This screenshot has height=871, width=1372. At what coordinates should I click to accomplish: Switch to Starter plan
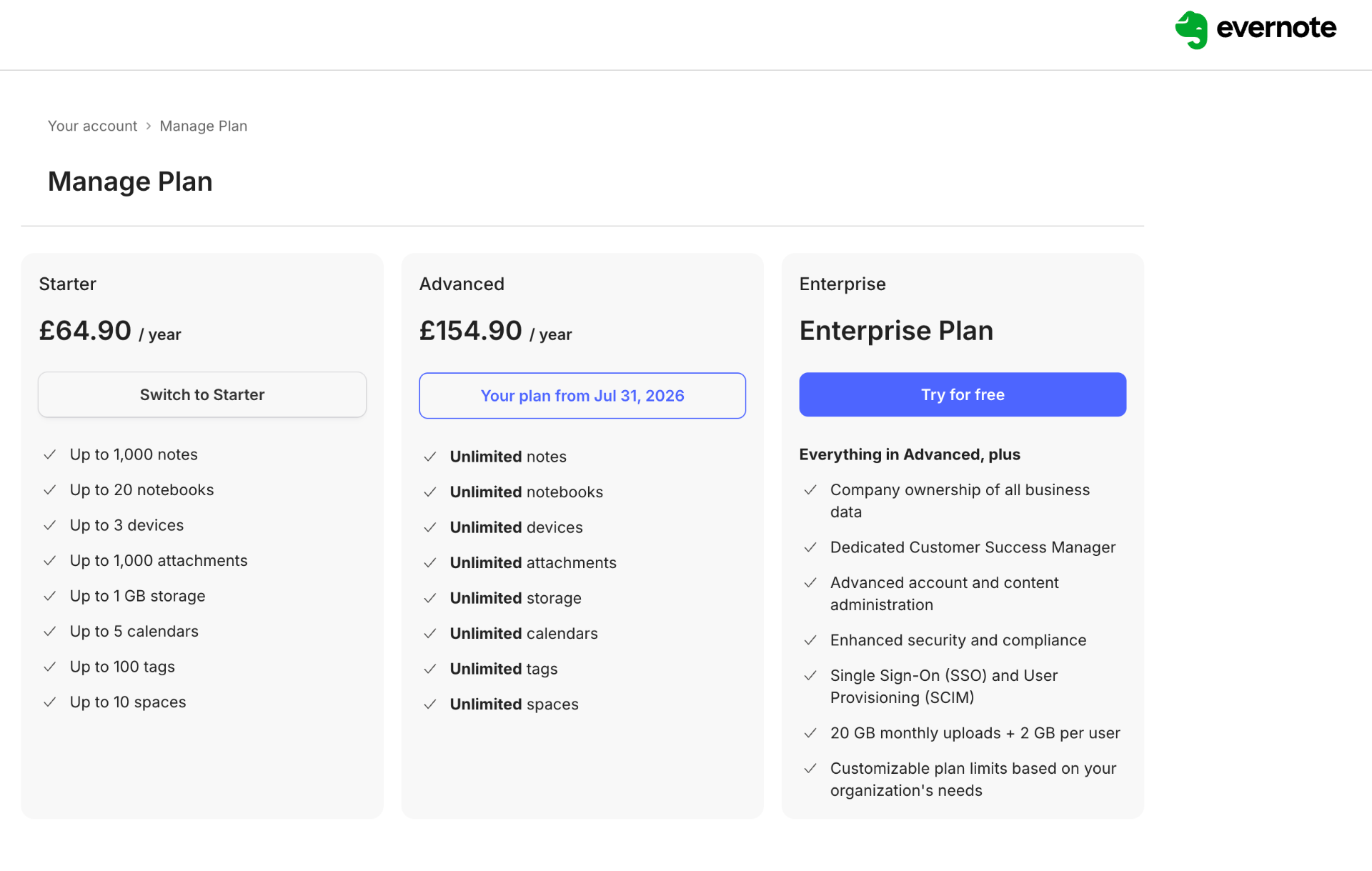pos(202,394)
